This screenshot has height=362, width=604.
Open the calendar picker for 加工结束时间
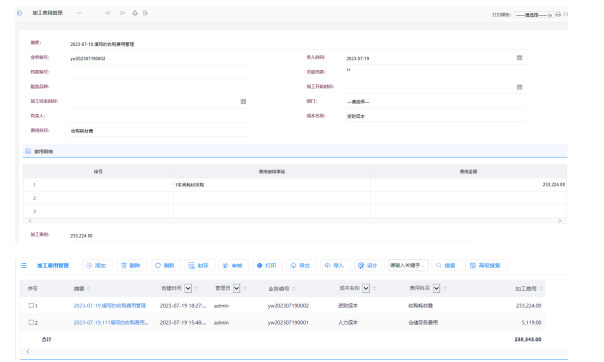click(243, 102)
